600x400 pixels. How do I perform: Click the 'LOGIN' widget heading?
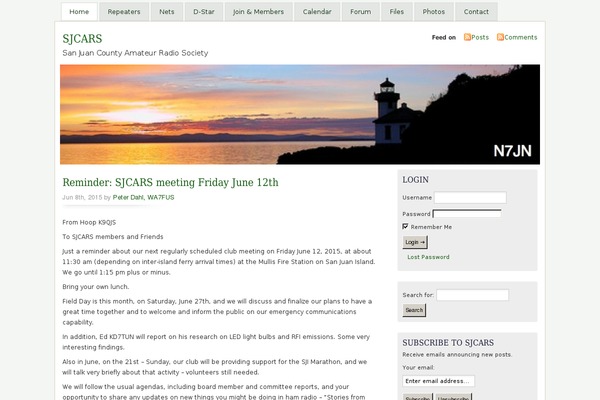pyautogui.click(x=416, y=180)
